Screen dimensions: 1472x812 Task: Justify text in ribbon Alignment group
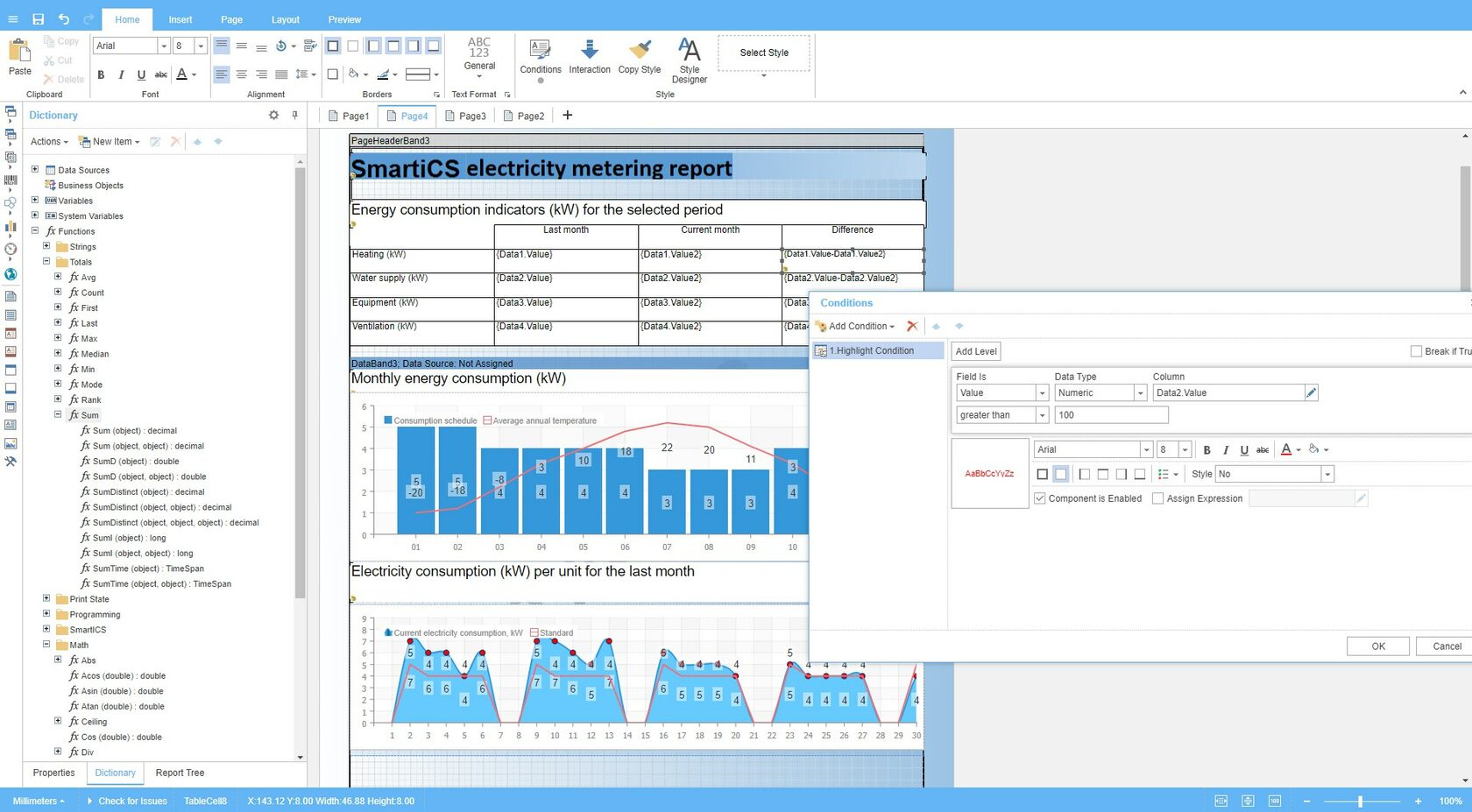pos(281,74)
